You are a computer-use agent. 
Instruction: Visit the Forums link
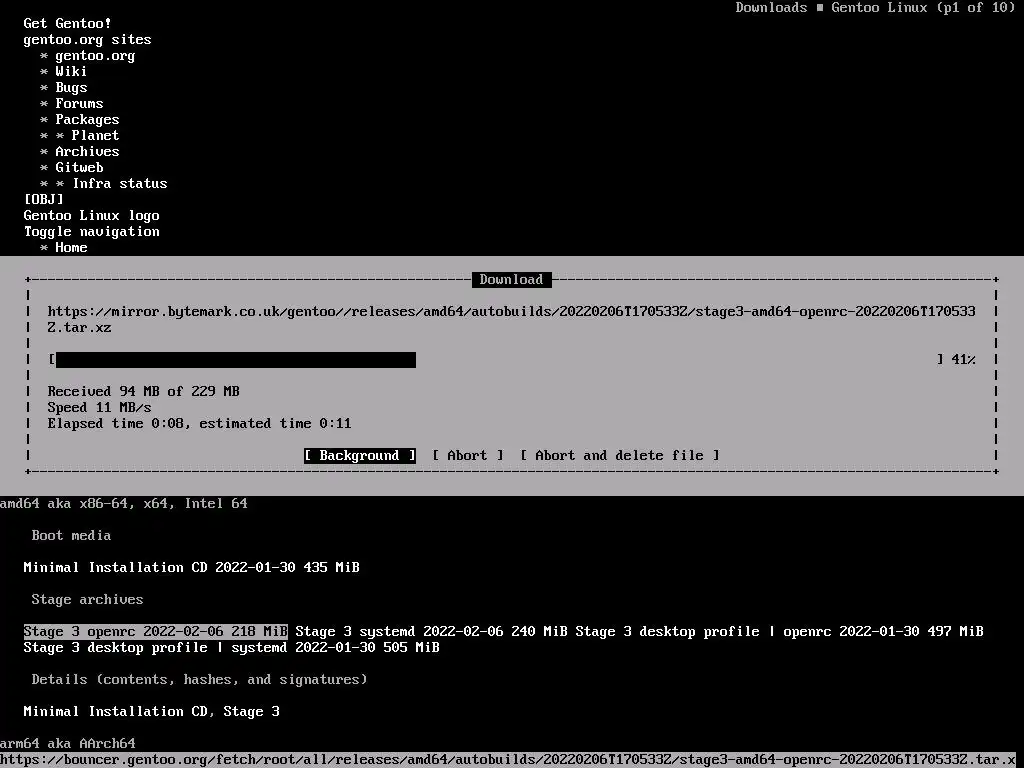tap(79, 103)
